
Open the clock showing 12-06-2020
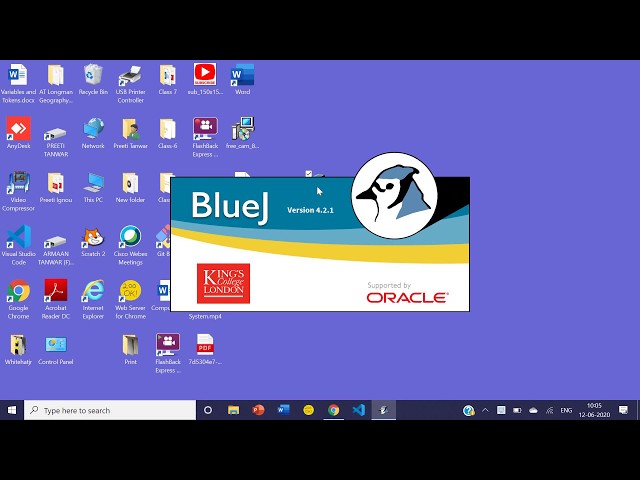click(594, 410)
